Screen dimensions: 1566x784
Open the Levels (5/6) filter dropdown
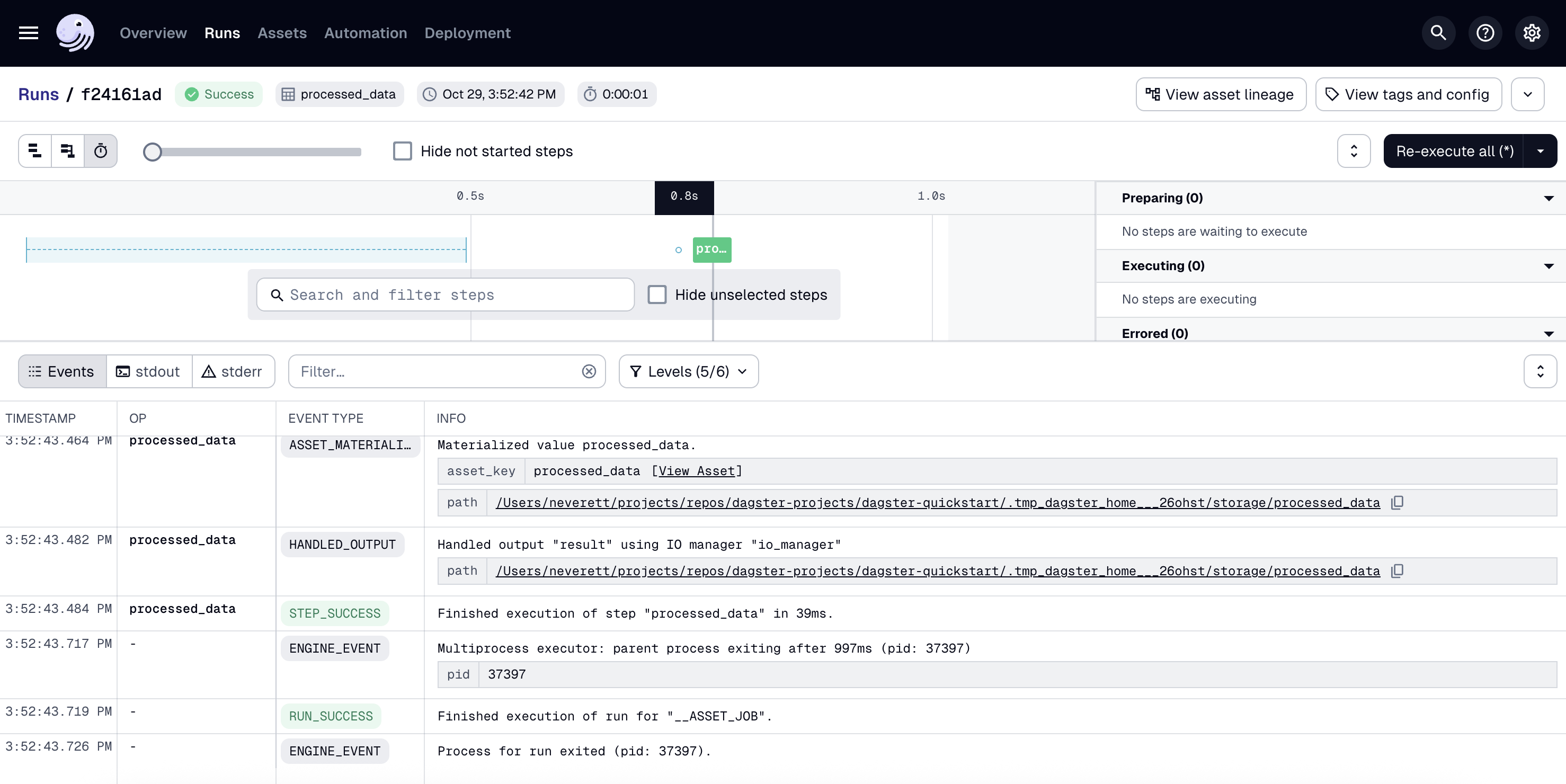point(688,371)
